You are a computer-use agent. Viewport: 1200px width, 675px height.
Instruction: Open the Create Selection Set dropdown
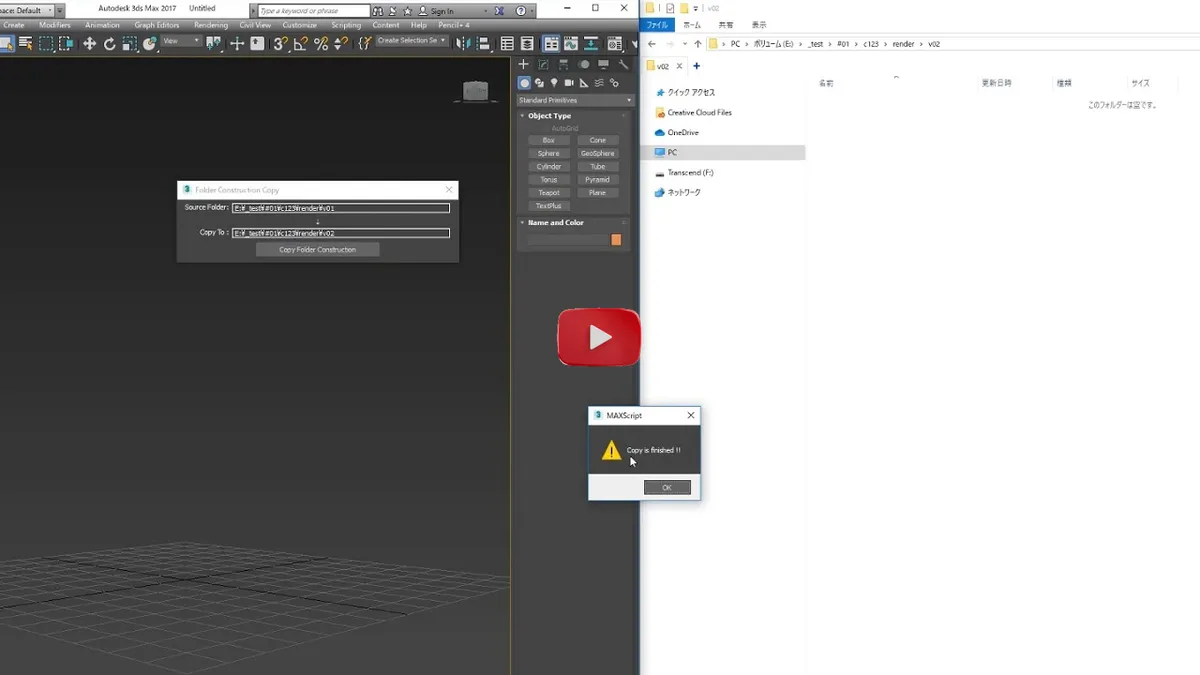click(x=412, y=41)
